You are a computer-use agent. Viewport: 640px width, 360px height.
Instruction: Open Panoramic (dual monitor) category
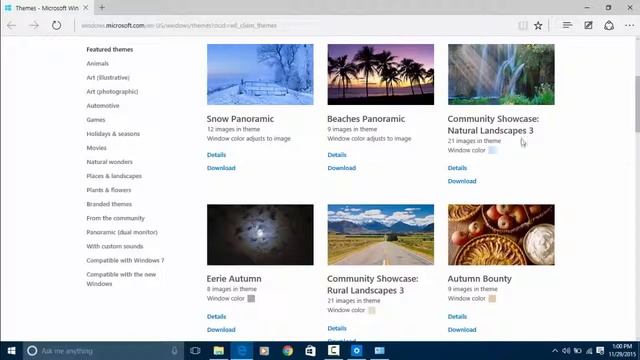click(x=122, y=232)
